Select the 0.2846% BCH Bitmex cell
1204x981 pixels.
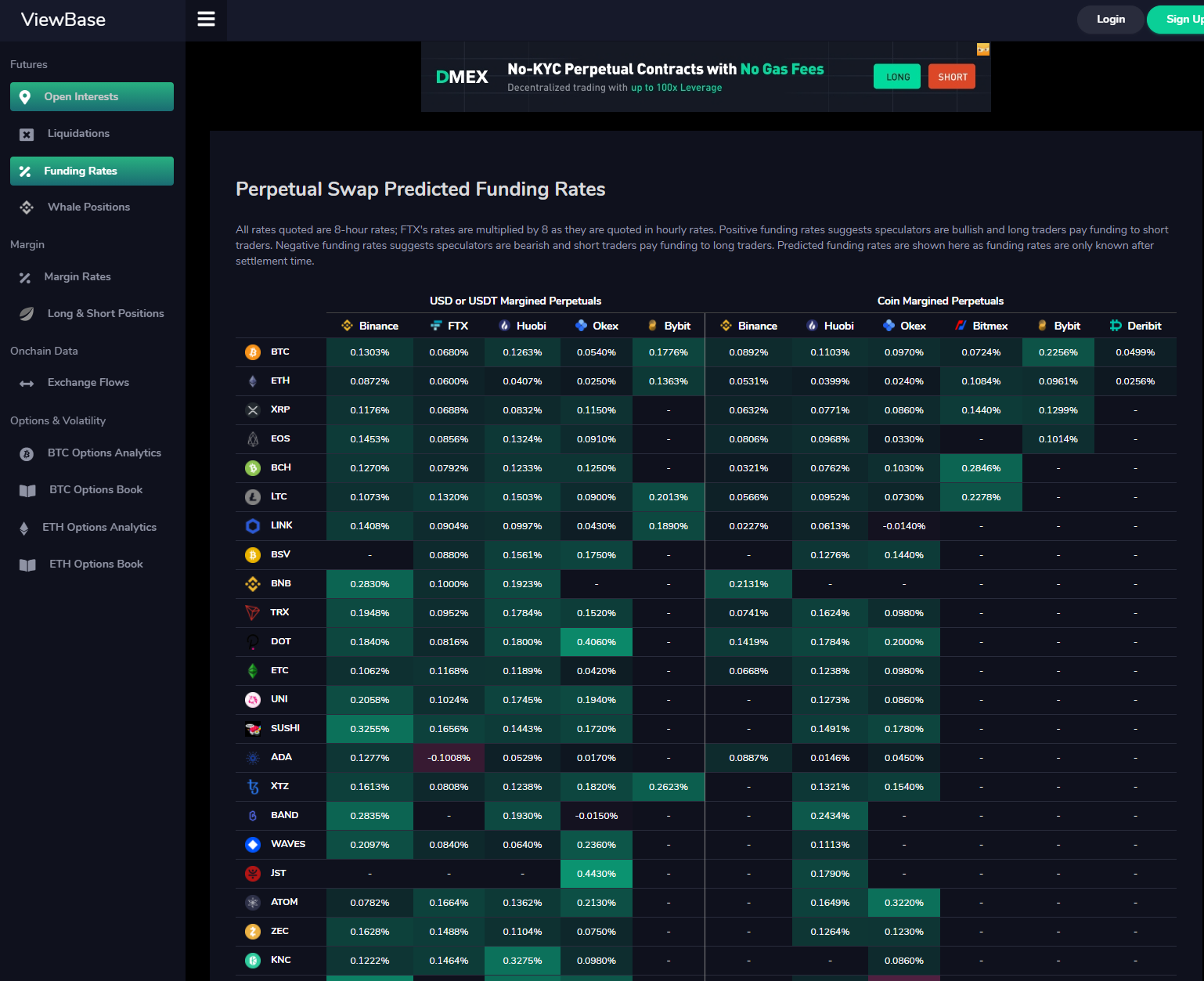(981, 468)
